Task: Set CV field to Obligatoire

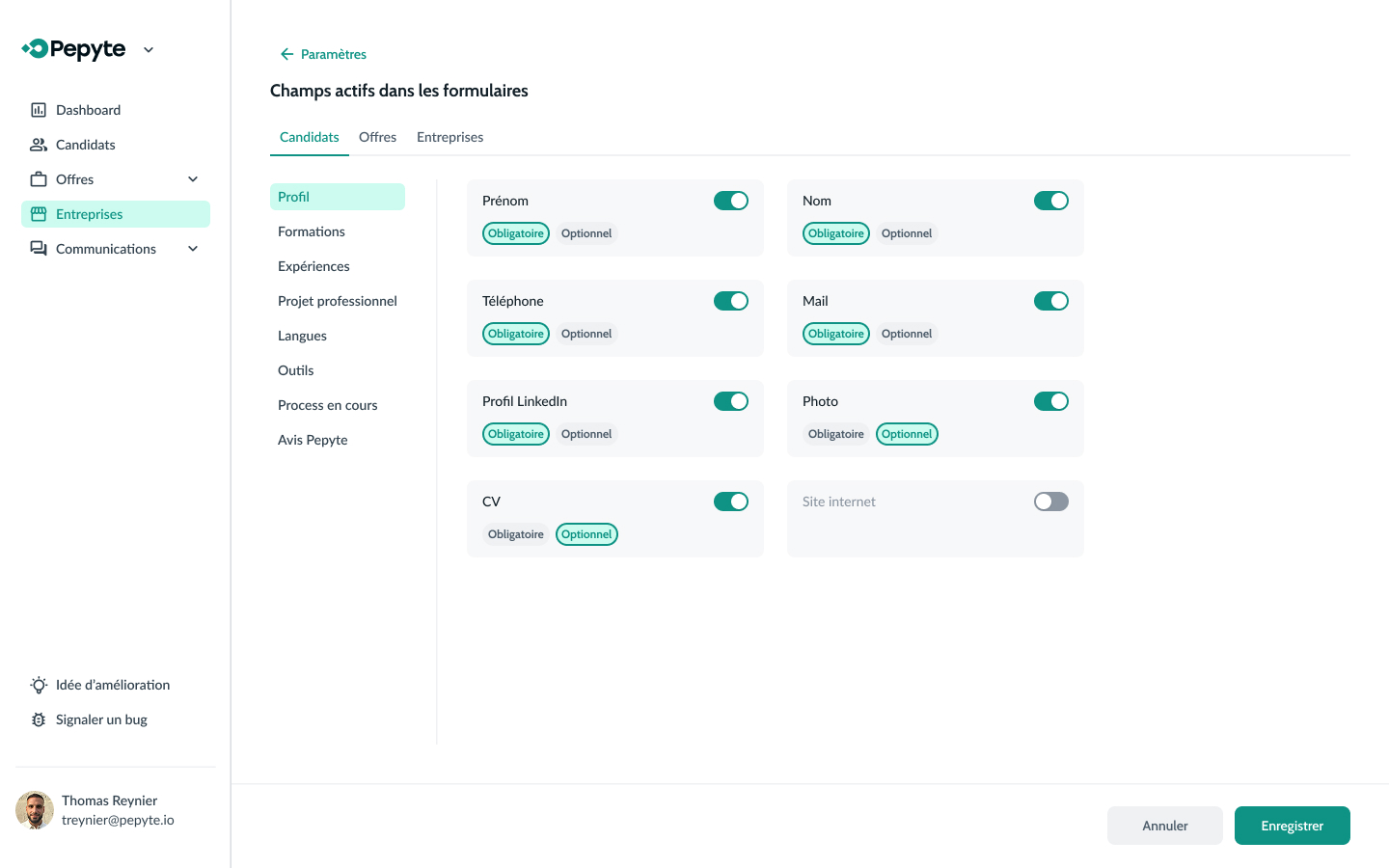Action: pos(515,534)
